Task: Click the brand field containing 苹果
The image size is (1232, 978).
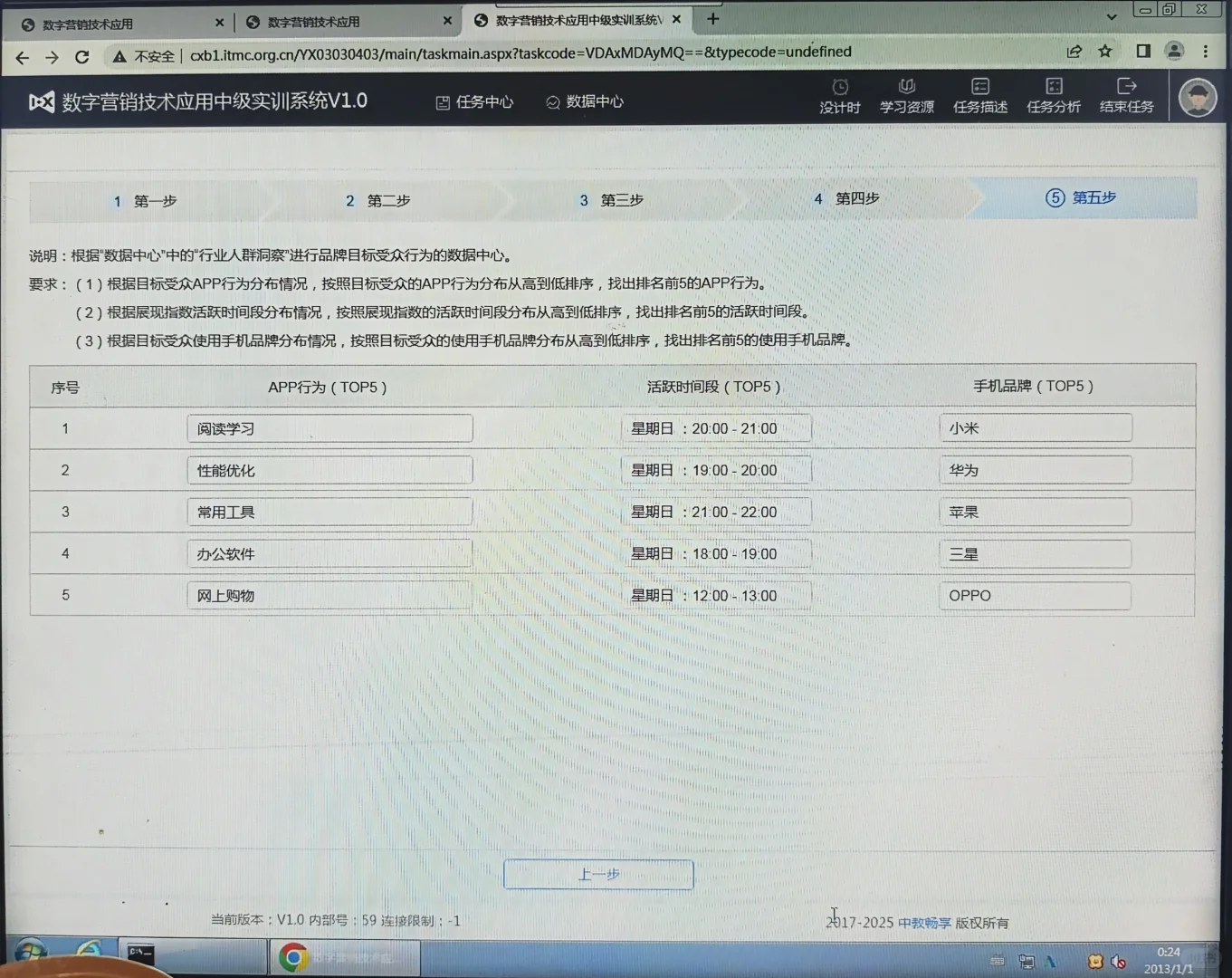Action: pos(1036,512)
